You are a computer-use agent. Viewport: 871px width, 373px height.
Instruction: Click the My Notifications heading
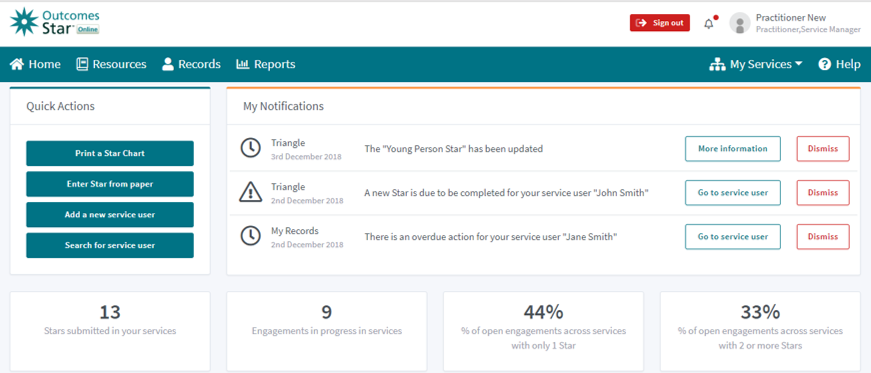point(283,106)
